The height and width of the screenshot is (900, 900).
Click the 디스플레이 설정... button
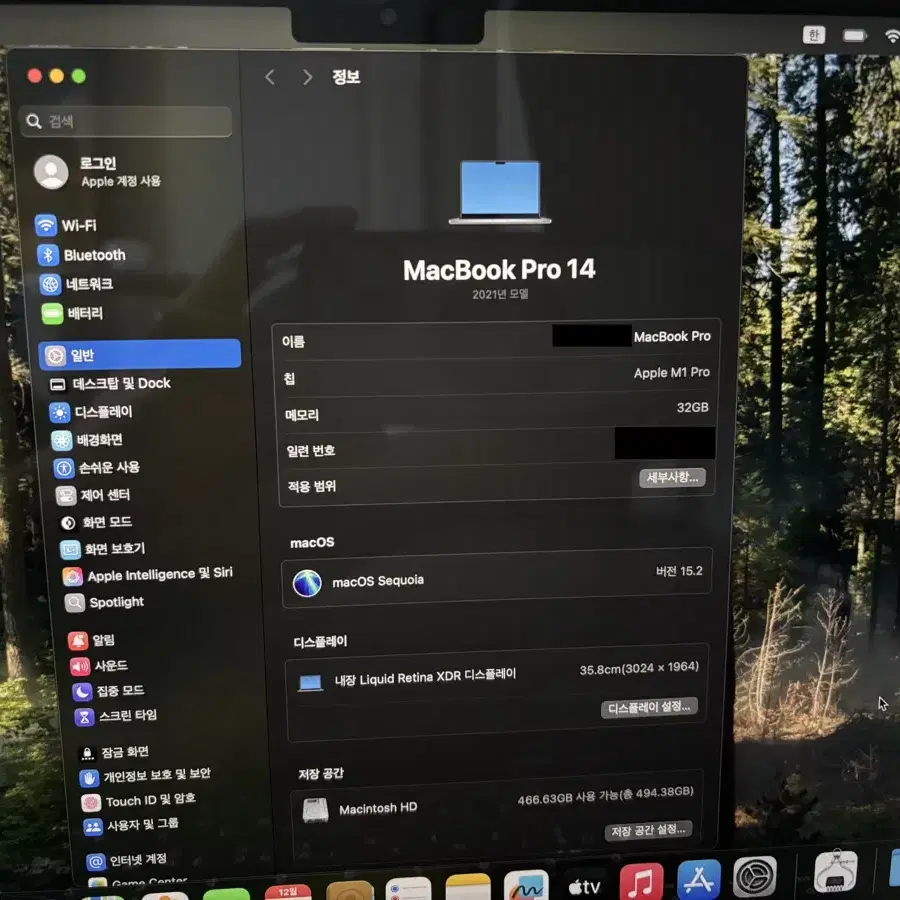(x=649, y=707)
